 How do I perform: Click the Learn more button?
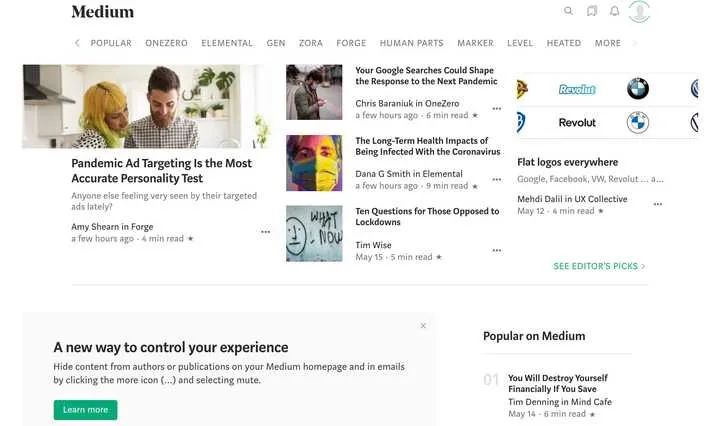[x=85, y=409]
